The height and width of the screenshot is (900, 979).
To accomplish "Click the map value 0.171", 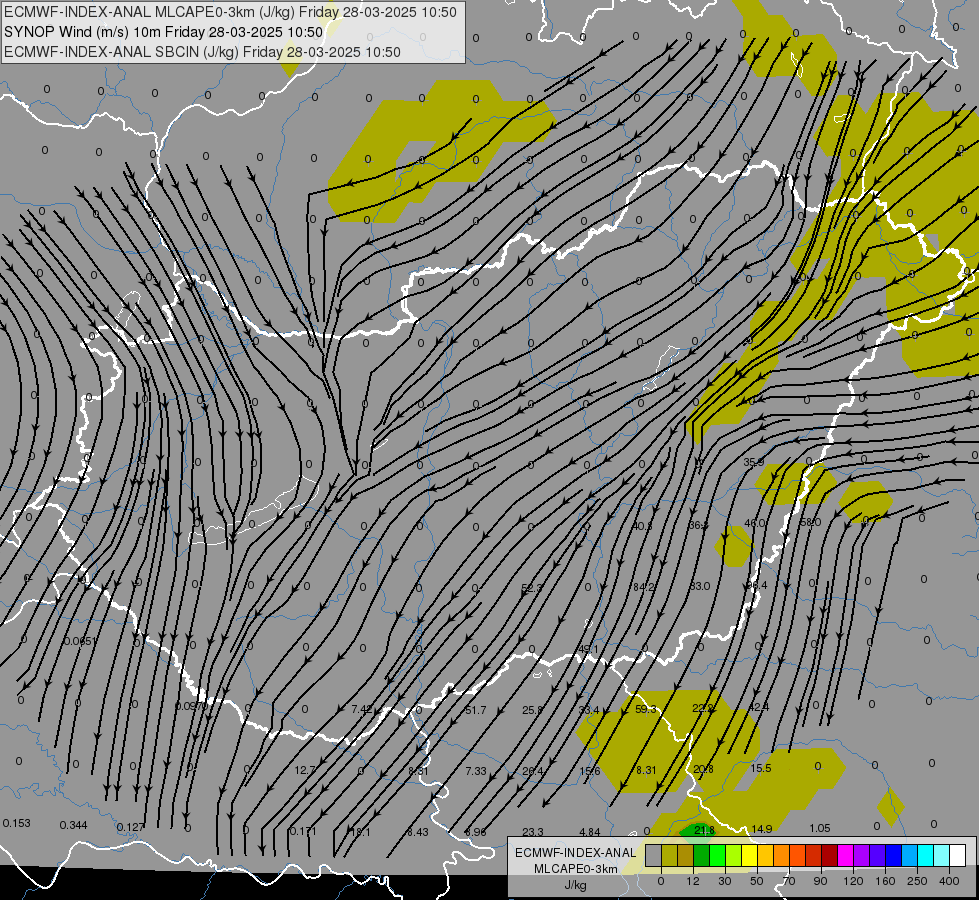I will coord(303,831).
